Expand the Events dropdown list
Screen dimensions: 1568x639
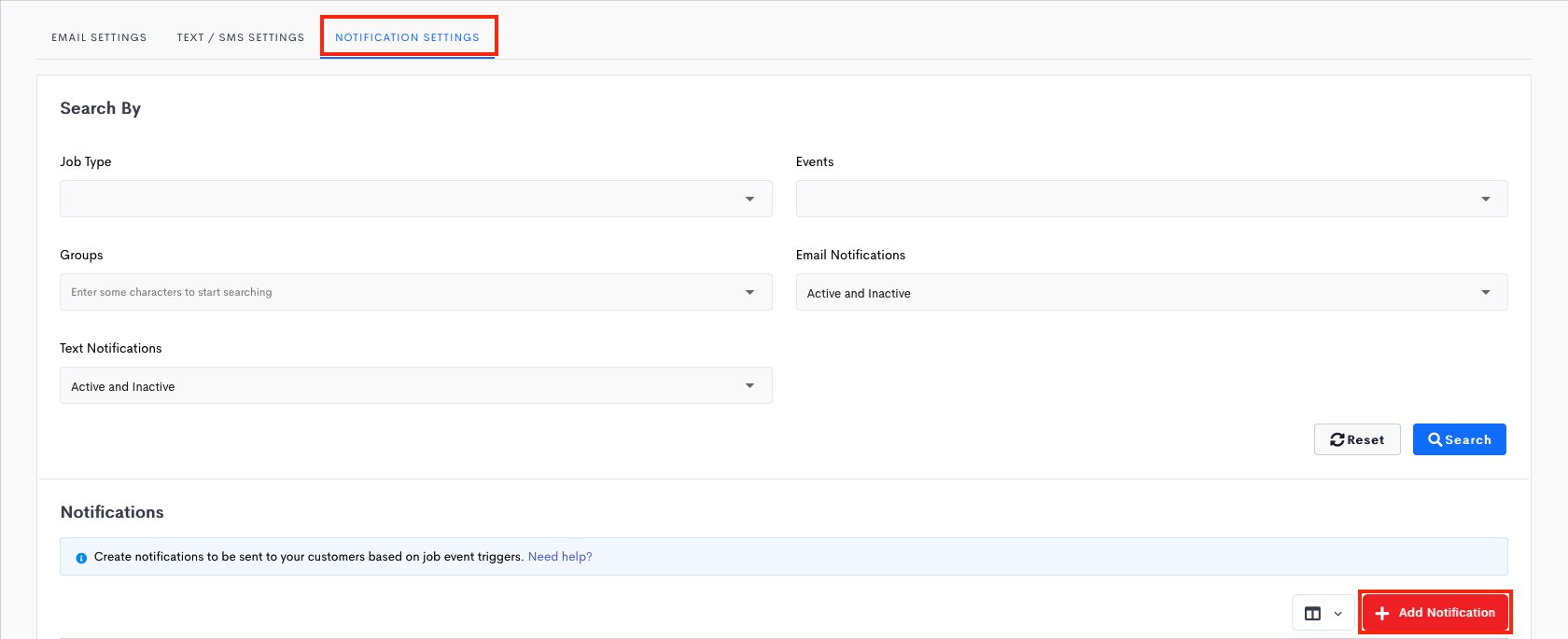[1151, 199]
